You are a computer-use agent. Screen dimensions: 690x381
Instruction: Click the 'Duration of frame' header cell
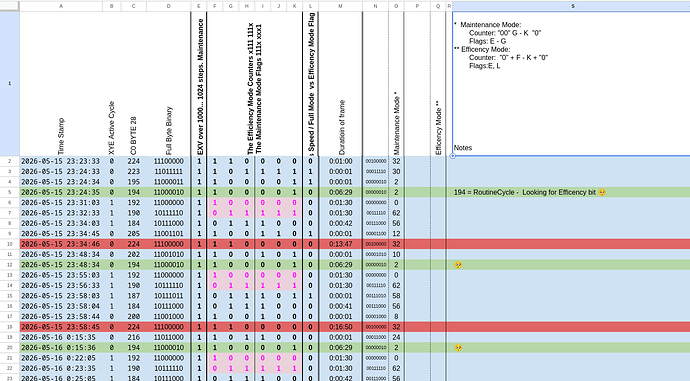pyautogui.click(x=340, y=84)
